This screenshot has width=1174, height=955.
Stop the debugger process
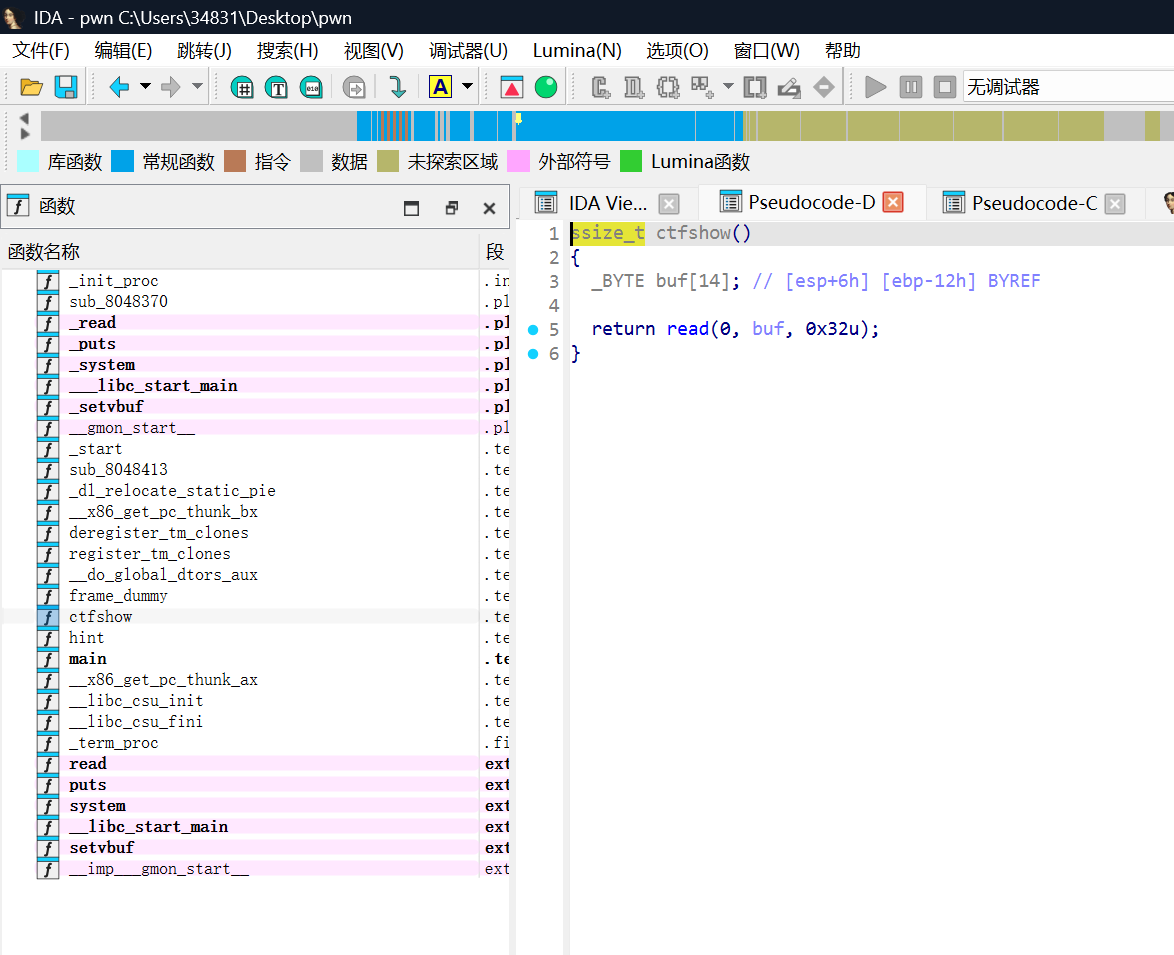[945, 87]
